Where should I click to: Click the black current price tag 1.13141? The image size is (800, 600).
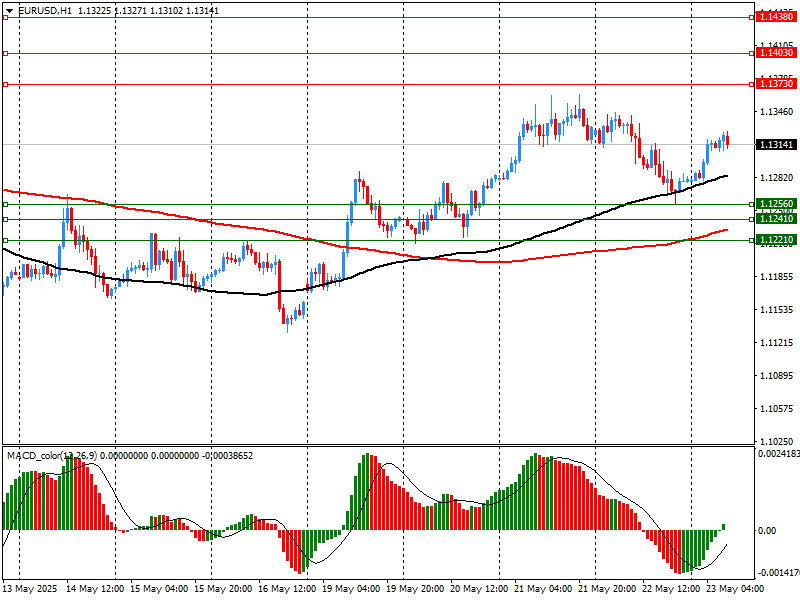[776, 145]
